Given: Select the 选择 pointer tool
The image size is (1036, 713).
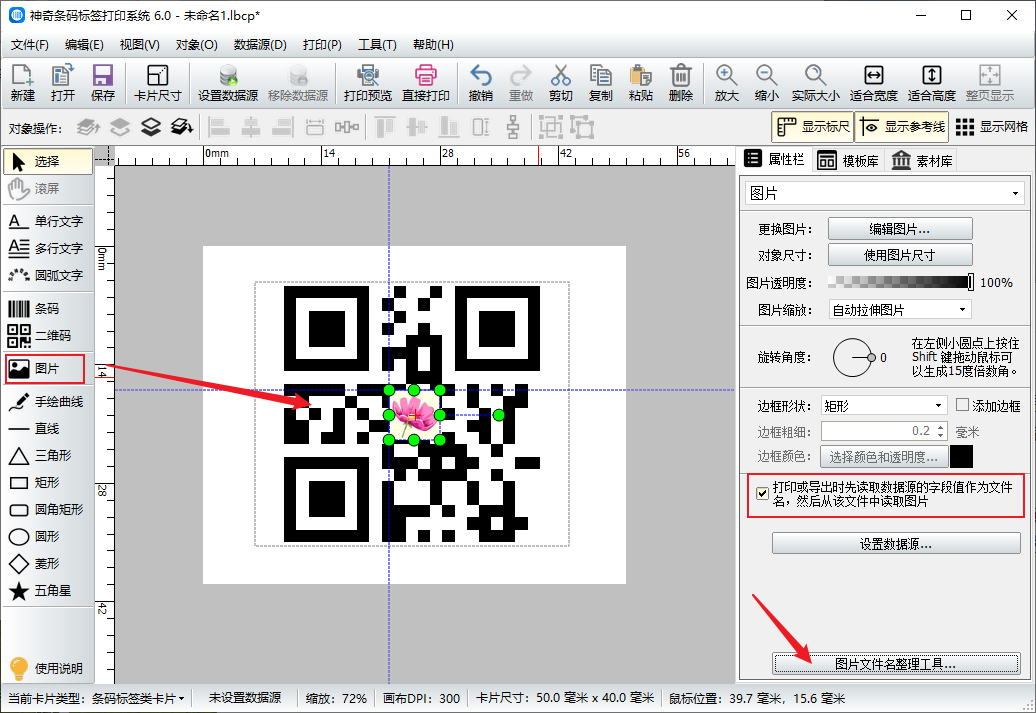Looking at the screenshot, I should pos(48,161).
